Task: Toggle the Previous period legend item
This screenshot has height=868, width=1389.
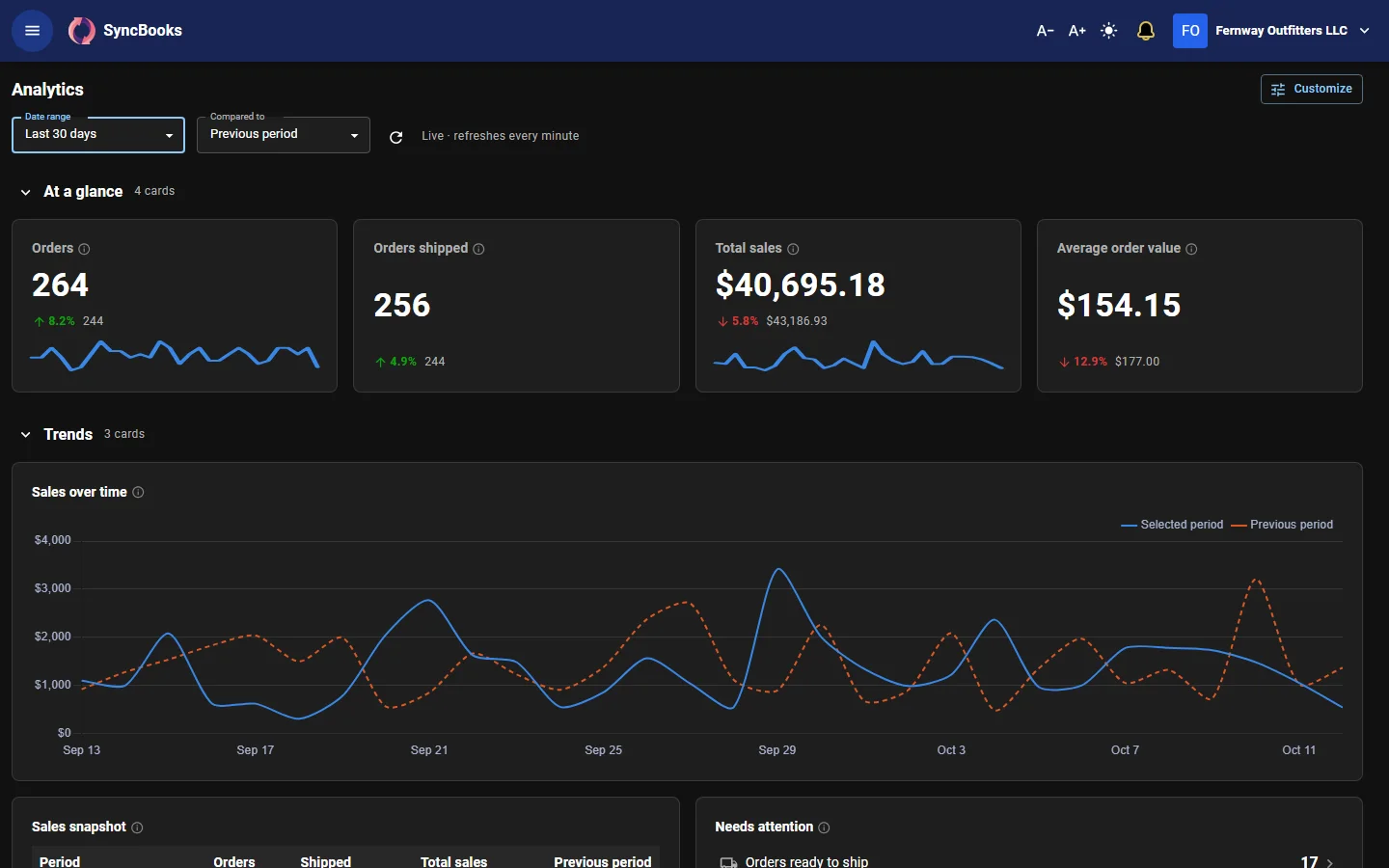Action: click(x=1282, y=525)
